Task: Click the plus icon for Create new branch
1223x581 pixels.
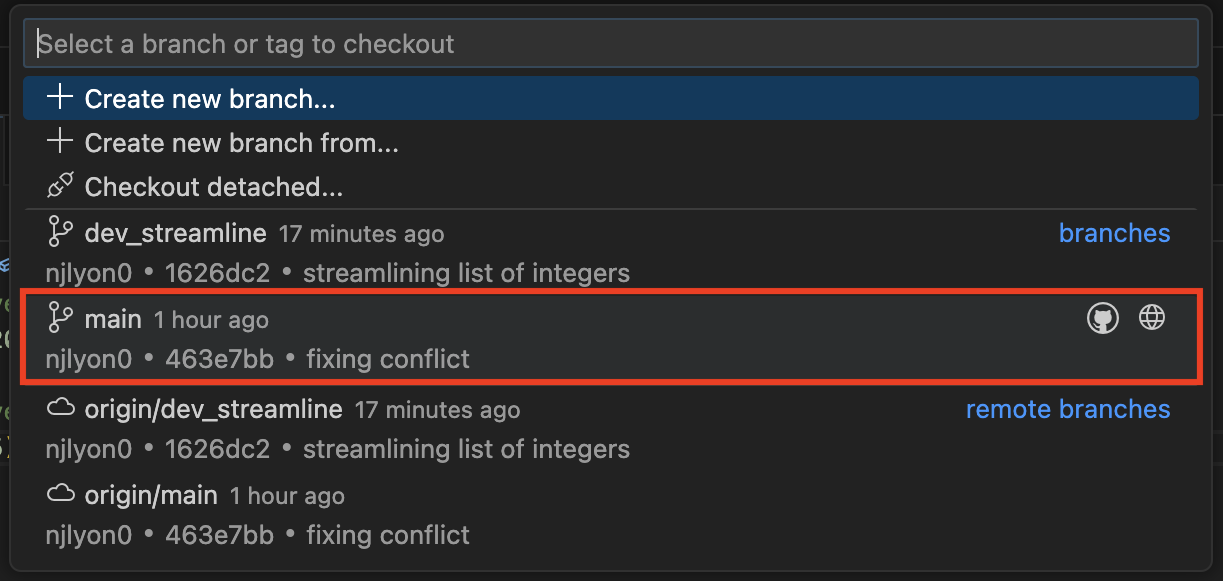Action: pyautogui.click(x=60, y=98)
